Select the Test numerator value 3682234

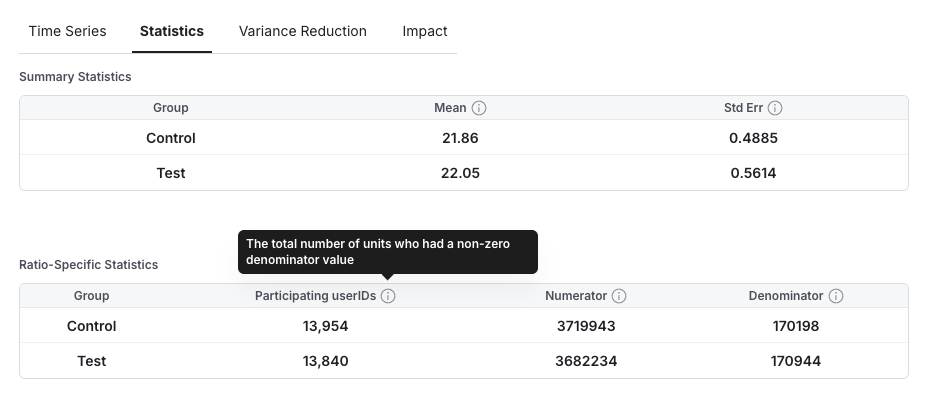586,361
